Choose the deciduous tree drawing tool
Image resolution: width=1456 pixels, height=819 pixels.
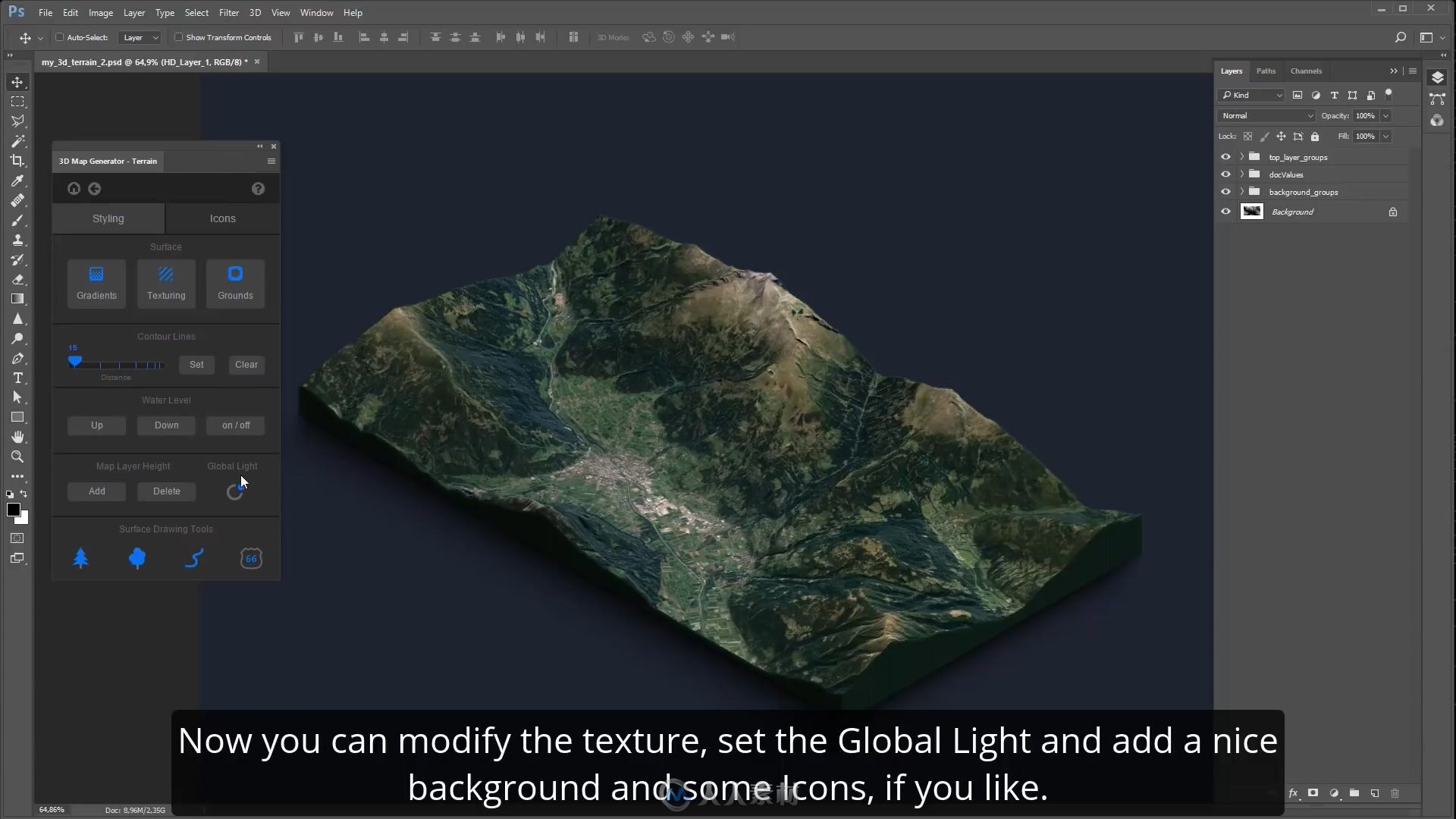tap(137, 559)
